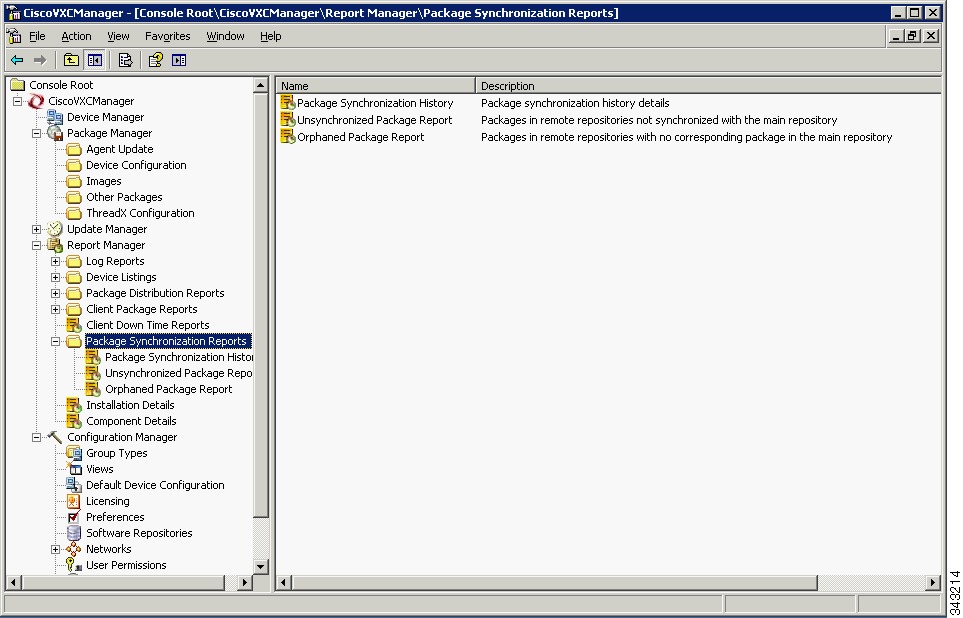Screen dimensions: 963x618
Task: Expand the Package Distribution Reports folder
Action: click(x=56, y=293)
